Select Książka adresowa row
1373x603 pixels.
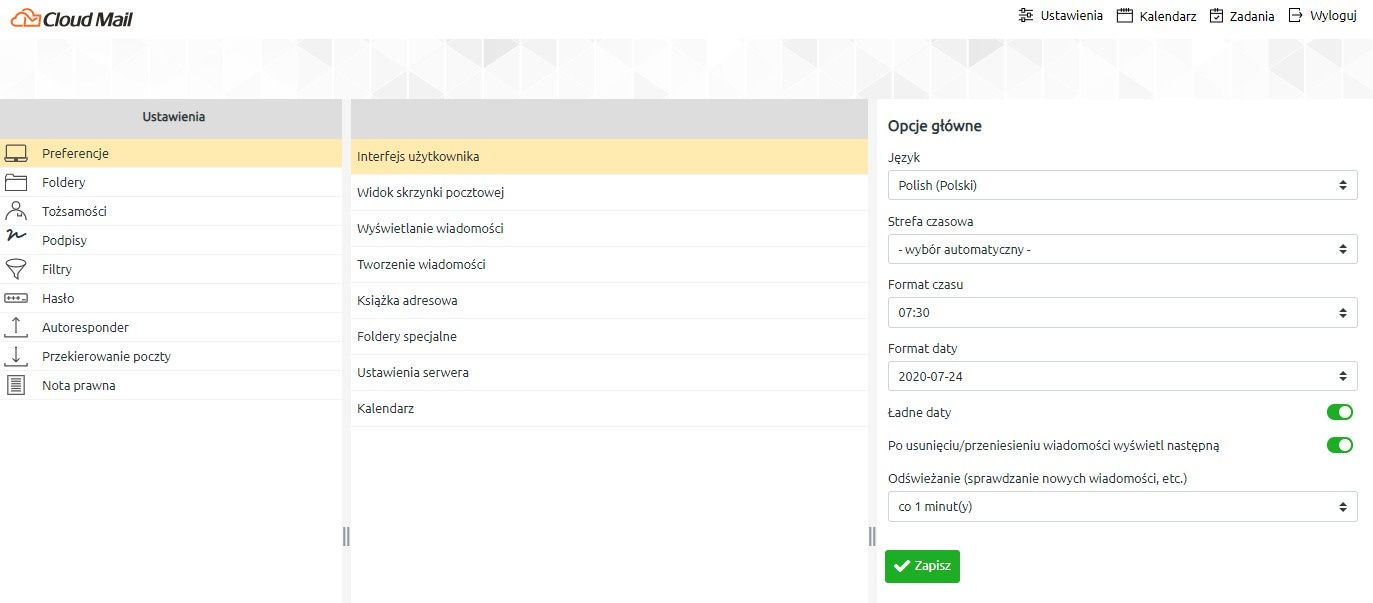pyautogui.click(x=609, y=301)
